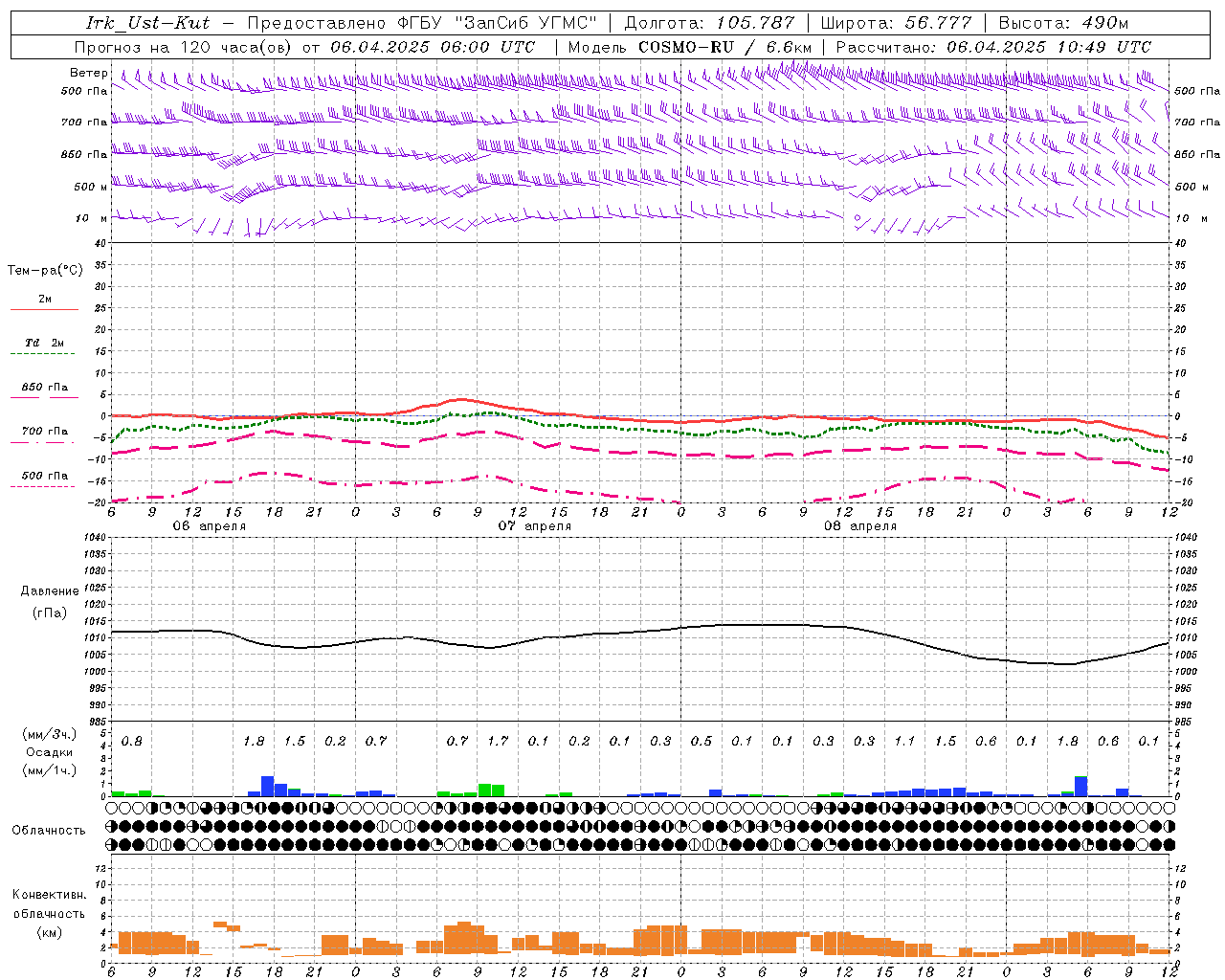Click the Конвективн. label
Viewport: 1225px width, 980px height.
coord(49,895)
